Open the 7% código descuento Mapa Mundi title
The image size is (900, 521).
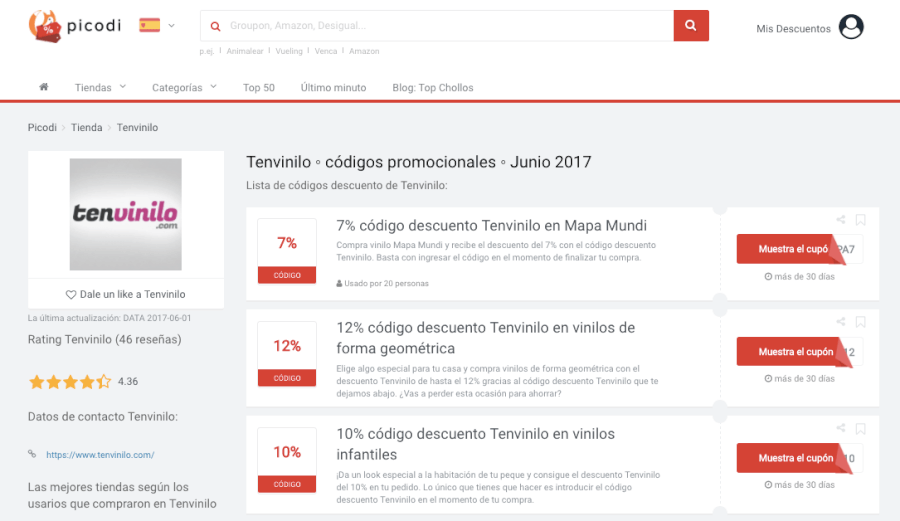491,225
